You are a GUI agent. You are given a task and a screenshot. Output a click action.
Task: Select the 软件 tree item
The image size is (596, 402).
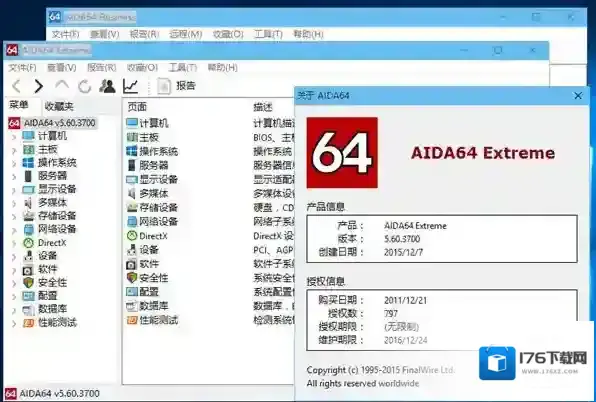48,269
